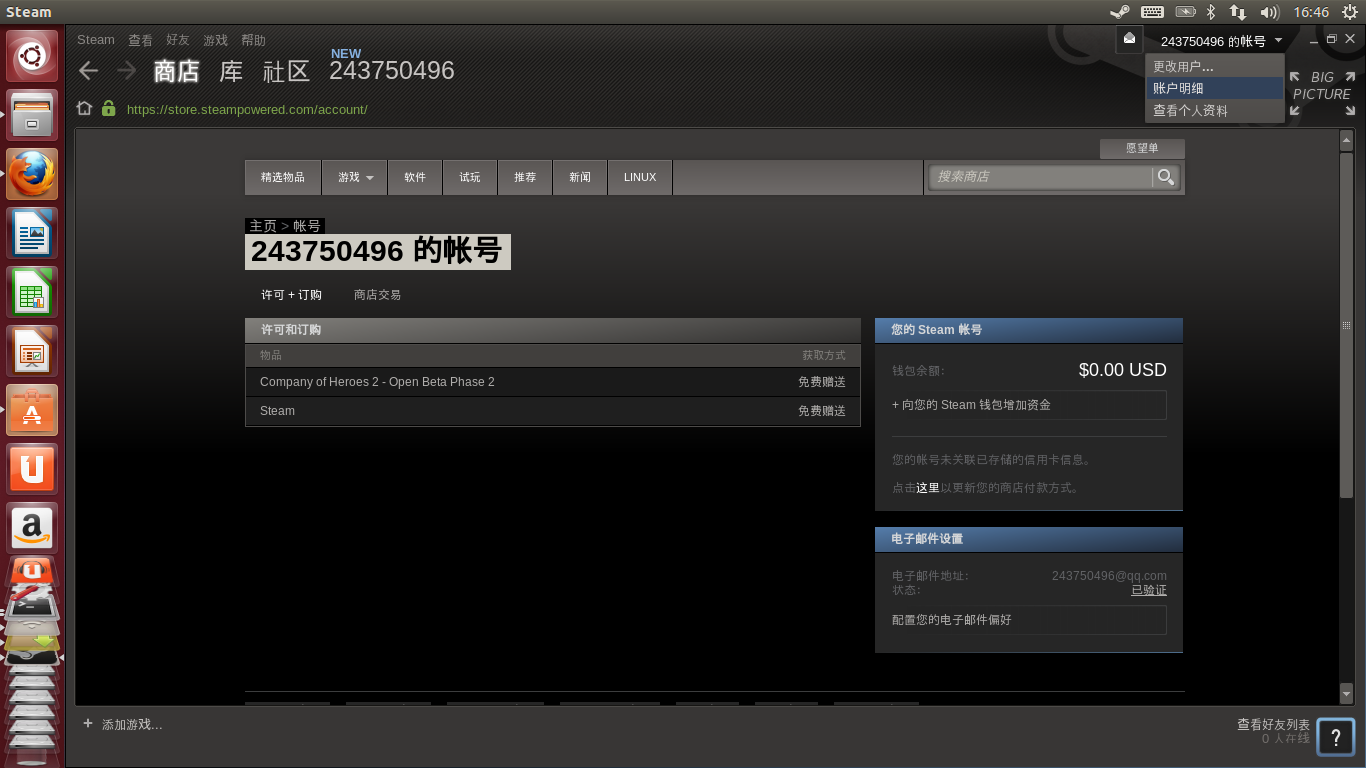Launch LibreOffice Calc from dock
The height and width of the screenshot is (768, 1366).
(33, 292)
